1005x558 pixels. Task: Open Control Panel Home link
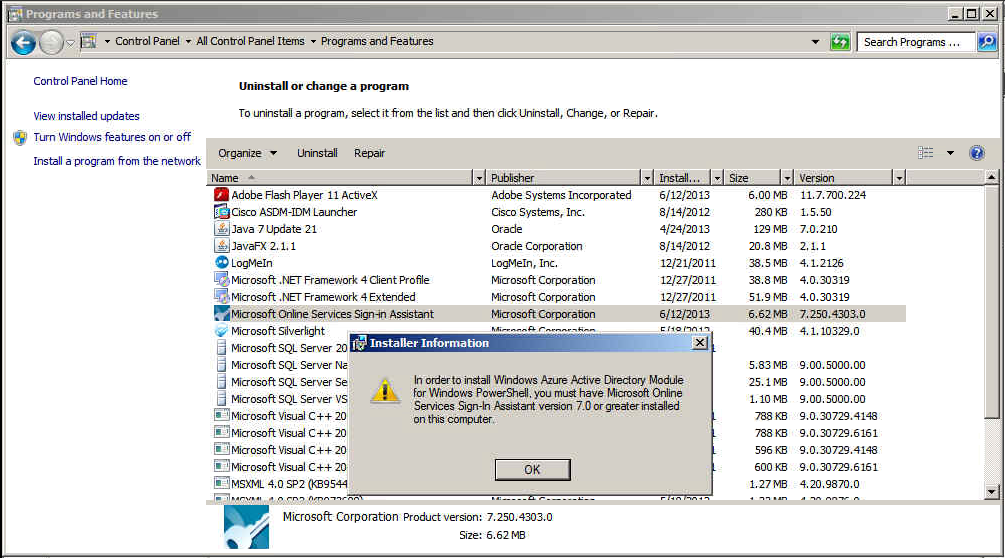pos(80,81)
